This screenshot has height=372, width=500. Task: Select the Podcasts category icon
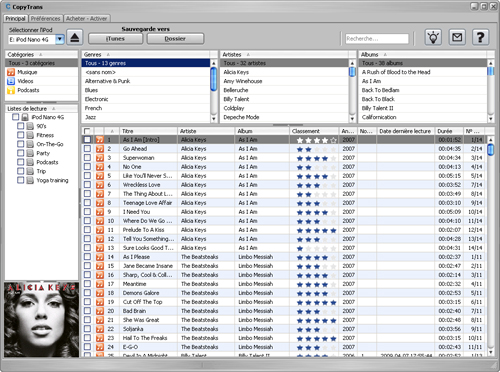point(11,90)
